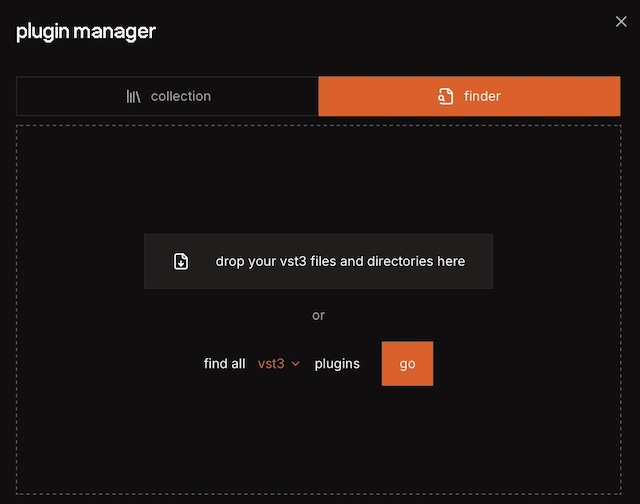Click the "drop your vst3 files" text
Image resolution: width=640 pixels, height=504 pixels.
coord(340,261)
